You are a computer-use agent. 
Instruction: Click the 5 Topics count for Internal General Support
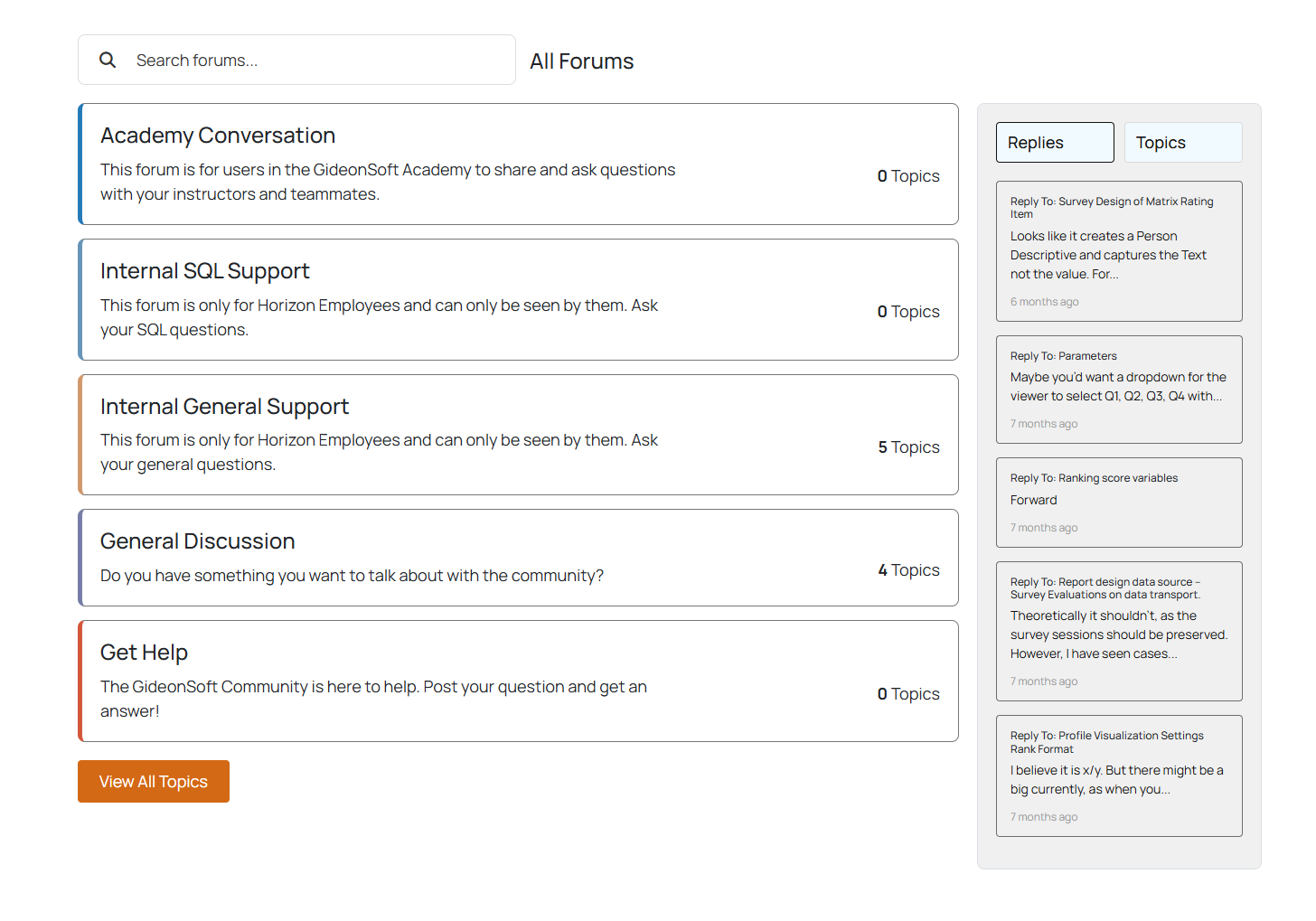click(908, 447)
